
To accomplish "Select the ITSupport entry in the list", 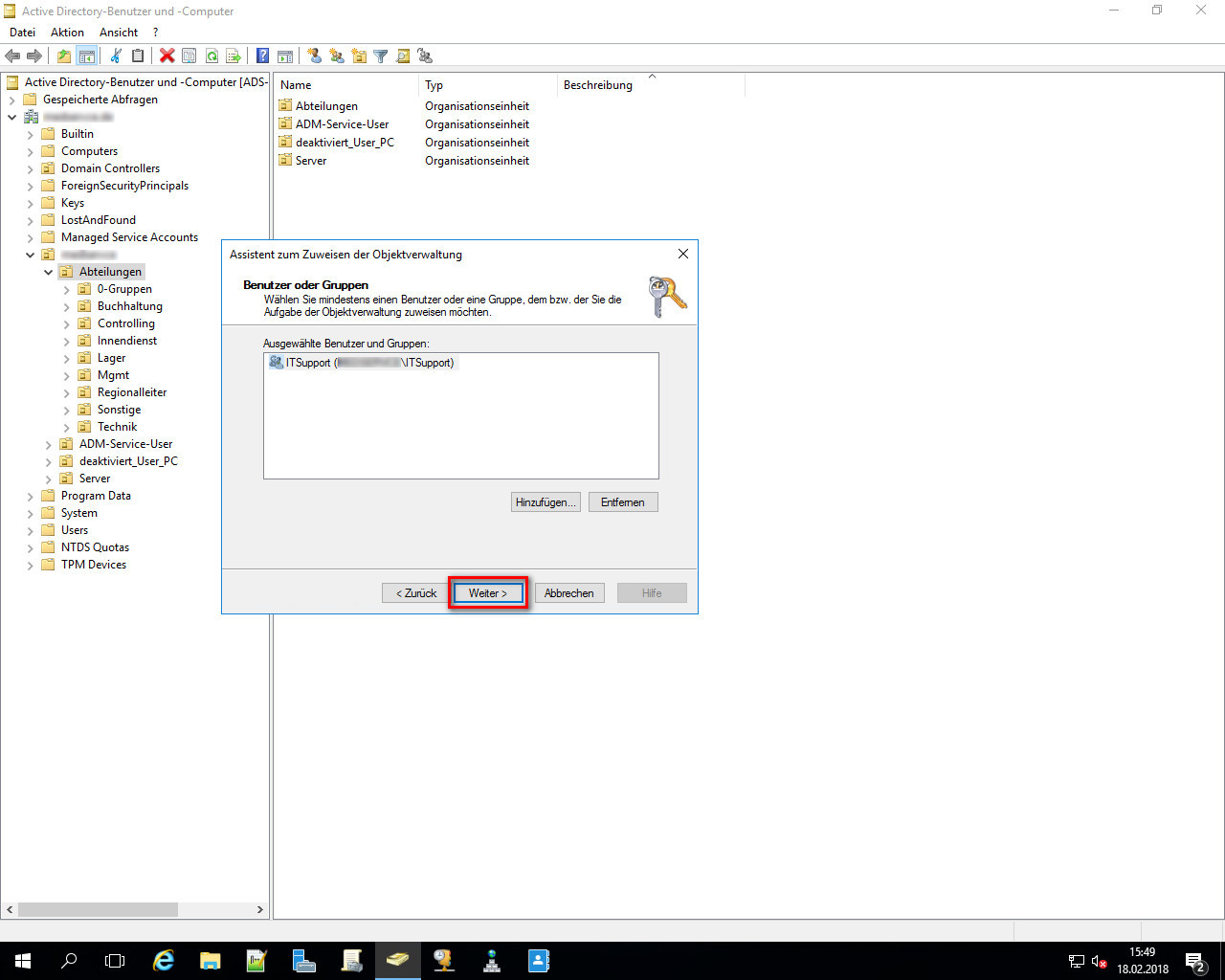I will (x=364, y=363).
